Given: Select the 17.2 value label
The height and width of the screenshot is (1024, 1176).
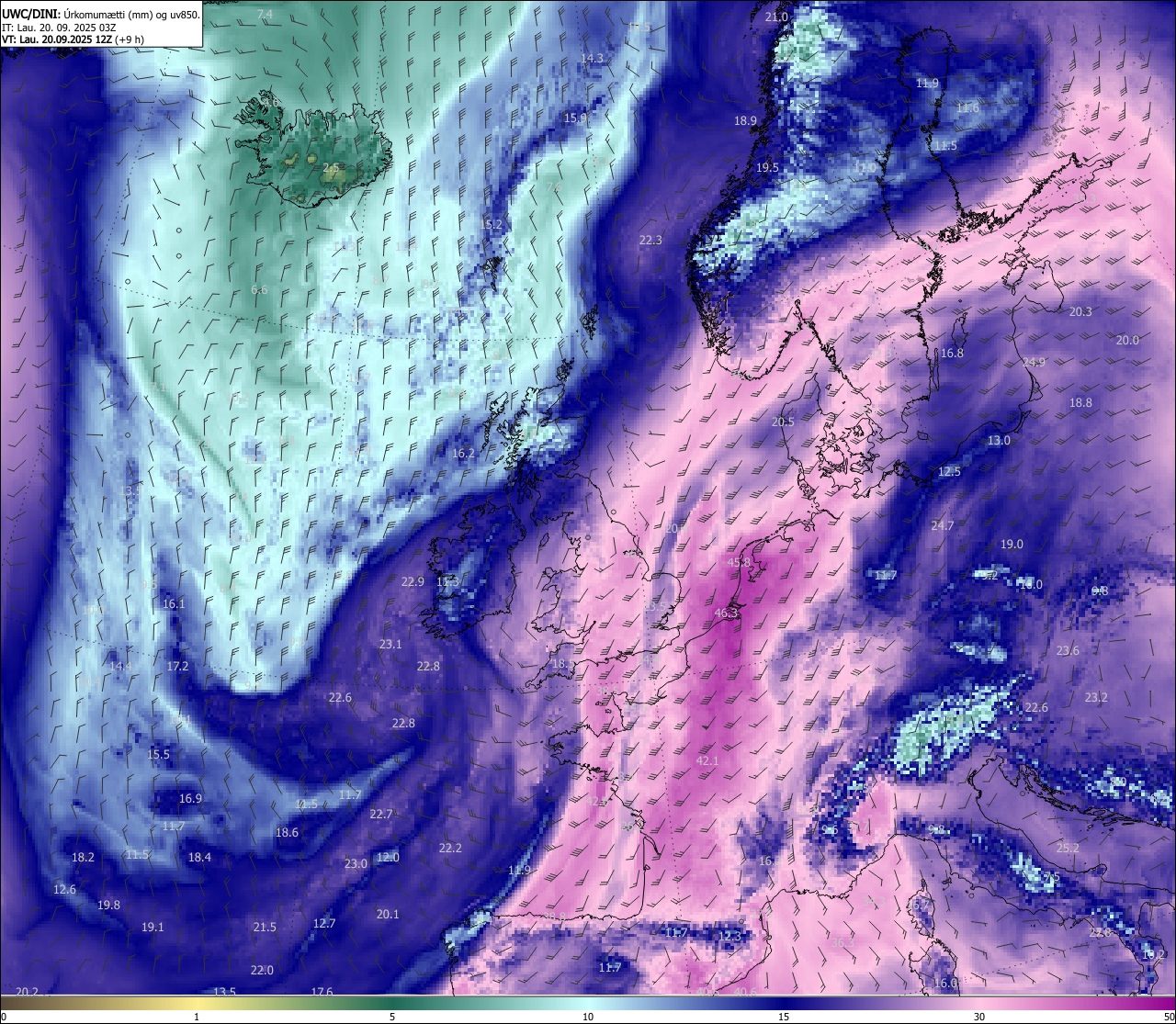Looking at the screenshot, I should [x=177, y=666].
